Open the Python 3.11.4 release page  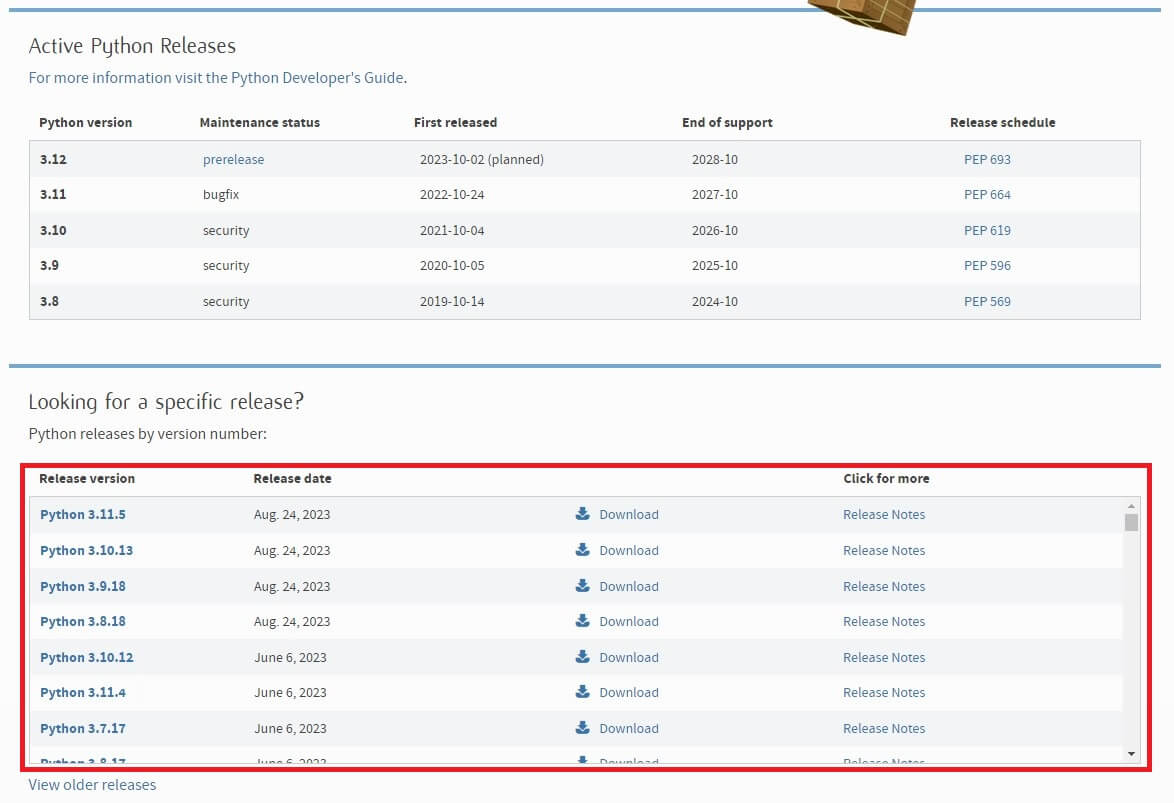click(82, 693)
